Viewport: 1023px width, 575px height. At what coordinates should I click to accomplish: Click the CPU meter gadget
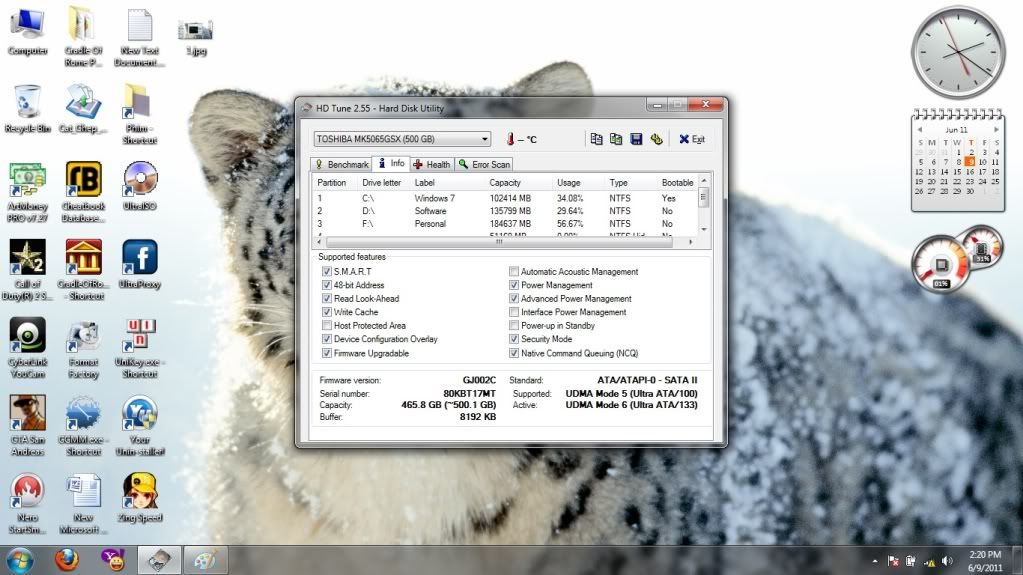[940, 264]
